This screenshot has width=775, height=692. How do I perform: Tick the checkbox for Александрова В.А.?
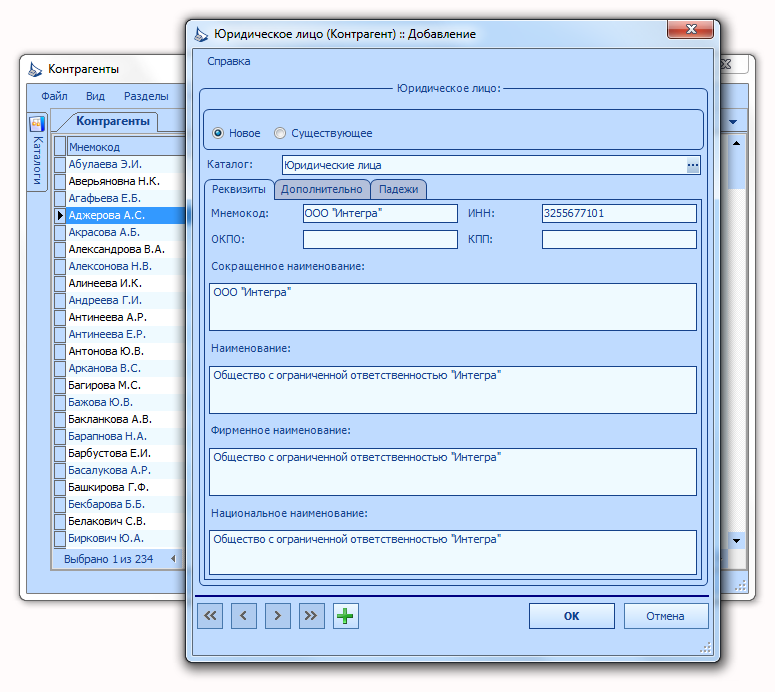(x=60, y=249)
